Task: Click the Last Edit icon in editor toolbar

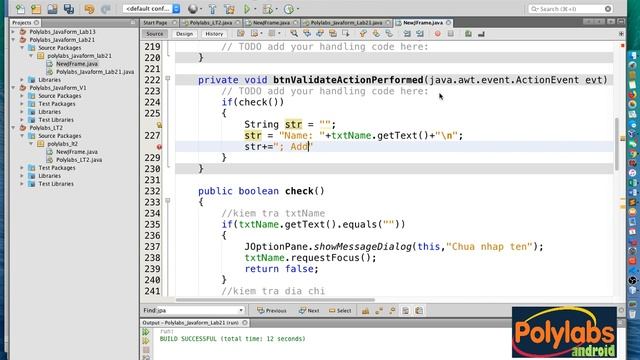Action: [x=241, y=33]
